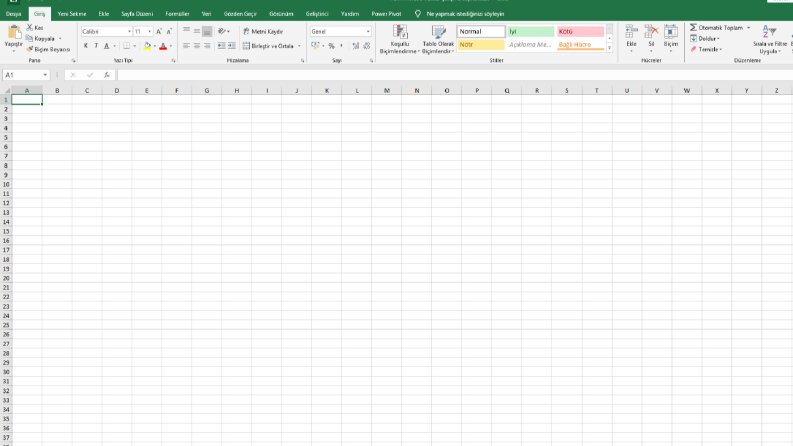Apply the Normal cell style
Screen dimensions: 793x446
tap(481, 31)
